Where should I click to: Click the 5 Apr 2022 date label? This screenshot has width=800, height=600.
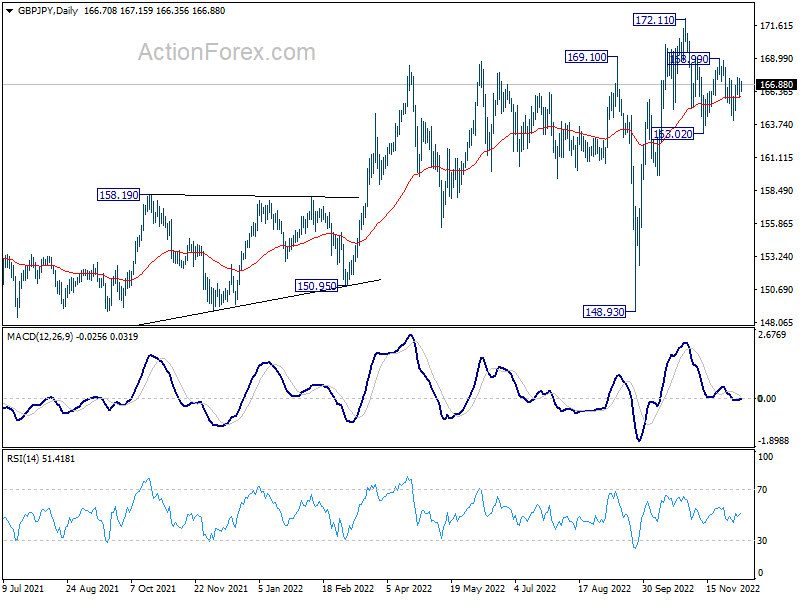(409, 589)
